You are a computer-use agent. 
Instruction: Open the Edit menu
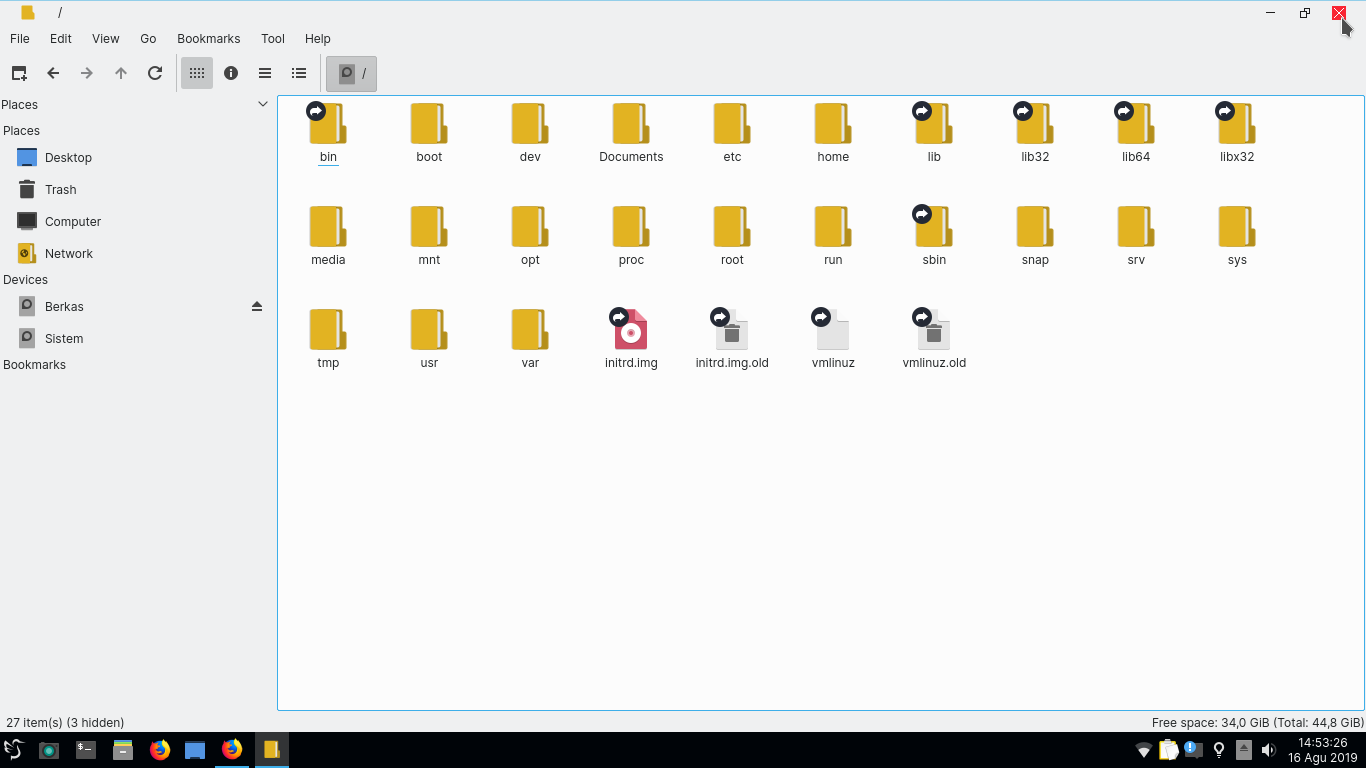point(61,39)
